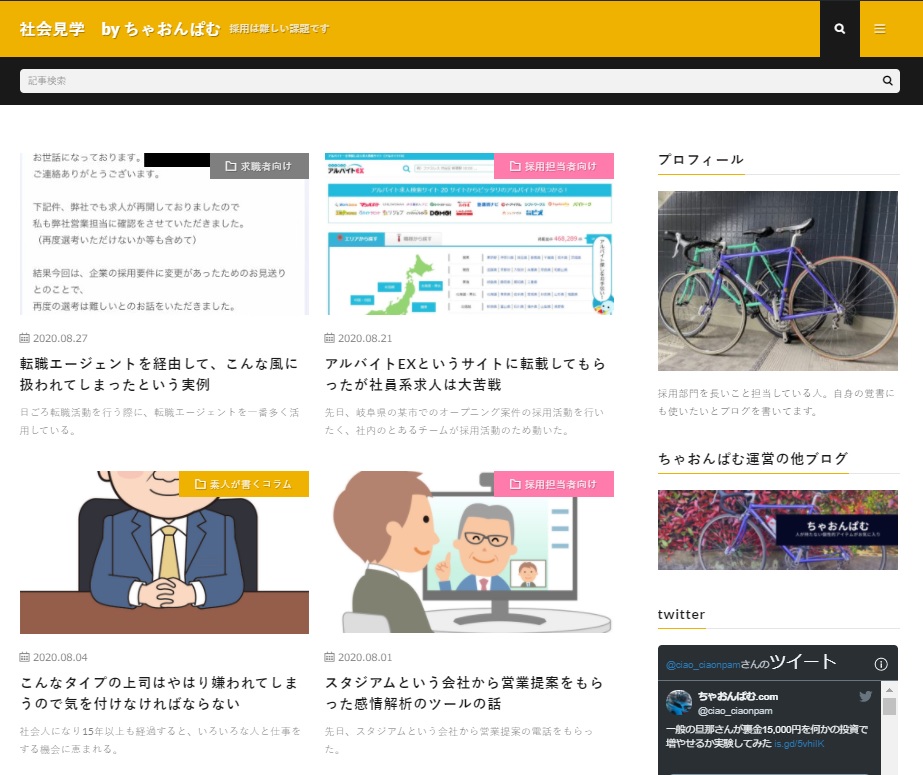
Task: Open 採用担当者向け tag on アルバイトEX article
Action: click(553, 166)
